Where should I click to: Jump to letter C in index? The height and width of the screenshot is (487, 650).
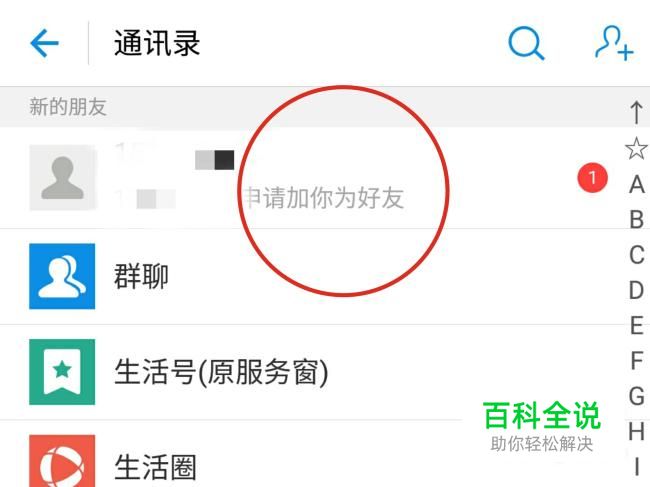637,254
